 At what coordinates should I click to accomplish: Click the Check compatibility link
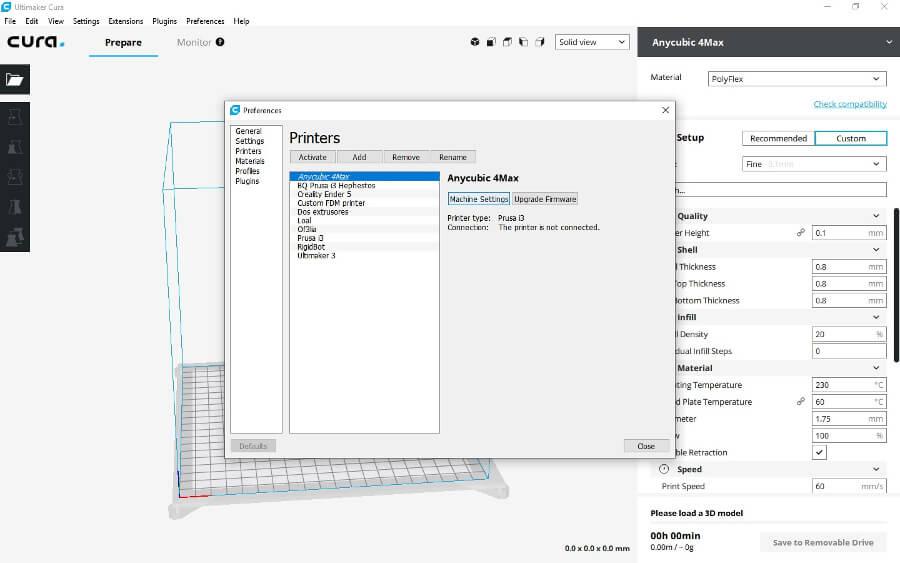(849, 104)
